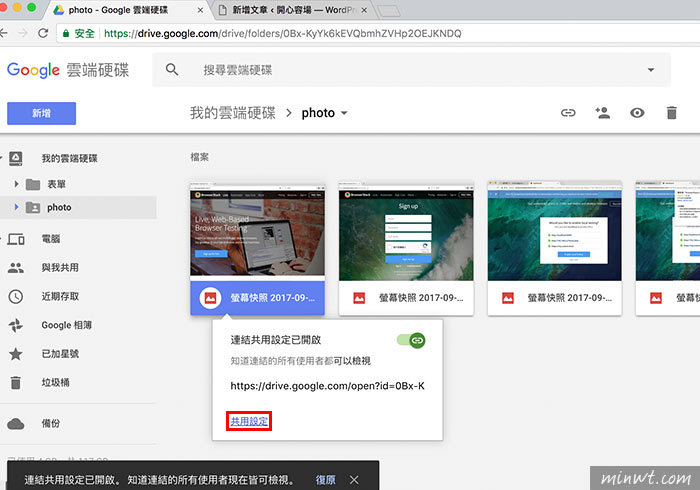
Task: Open Google 相簿 in the sidebar
Action: tap(67, 325)
